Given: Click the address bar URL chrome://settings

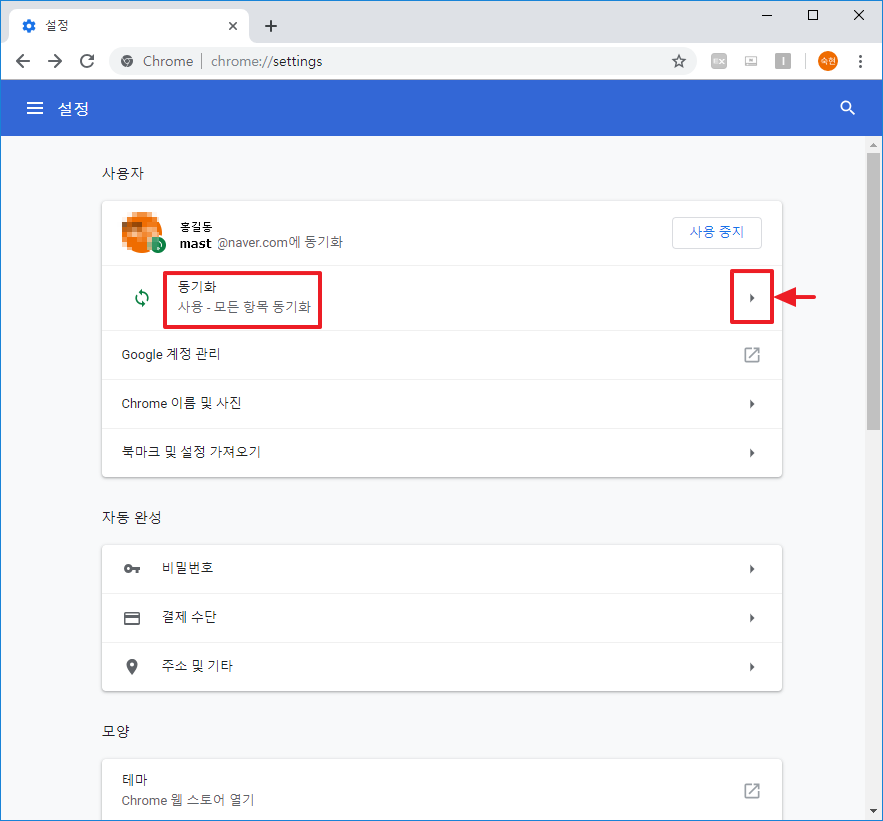Looking at the screenshot, I should 266,61.
